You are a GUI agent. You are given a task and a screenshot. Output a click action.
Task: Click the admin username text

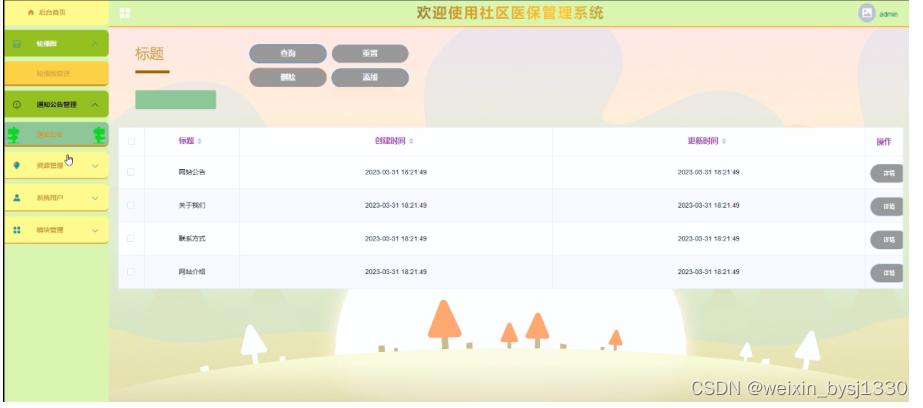[x=888, y=14]
